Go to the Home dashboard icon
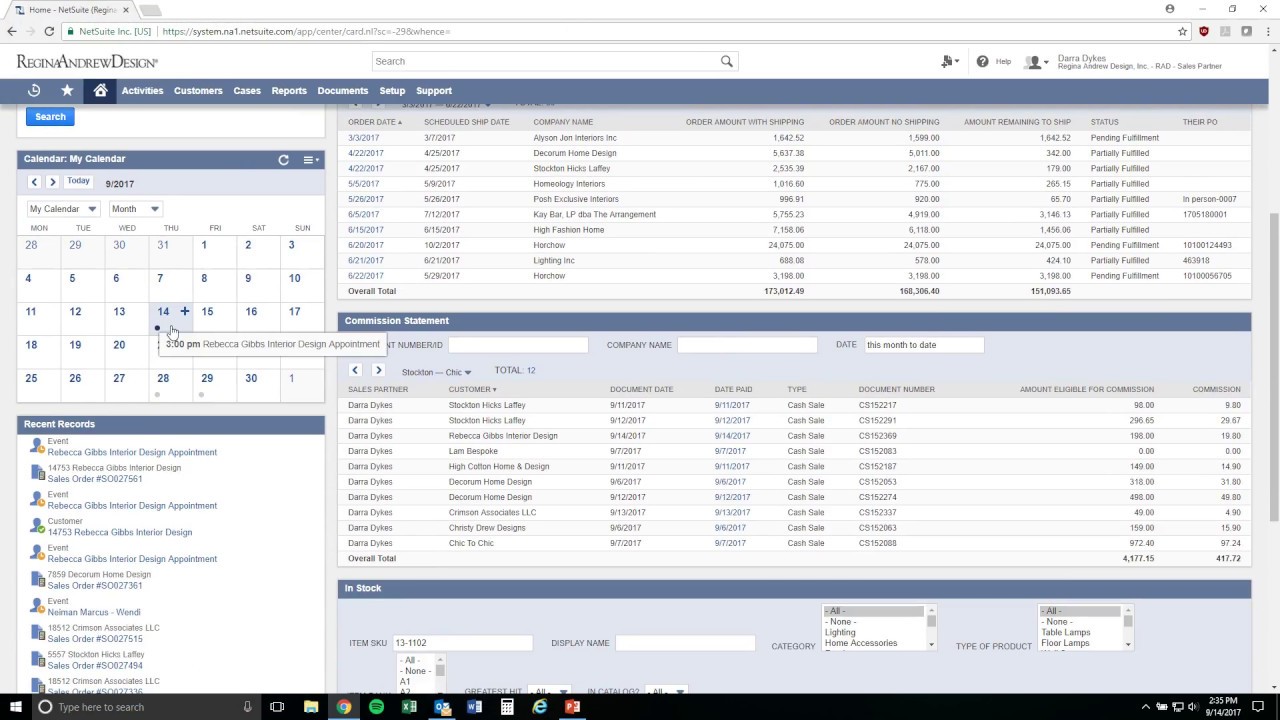Screen dimensions: 1280x720 pyautogui.click(x=100, y=91)
